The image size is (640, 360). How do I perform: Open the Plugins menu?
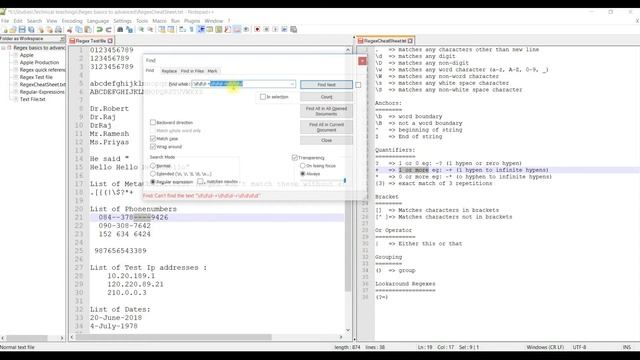point(192,21)
